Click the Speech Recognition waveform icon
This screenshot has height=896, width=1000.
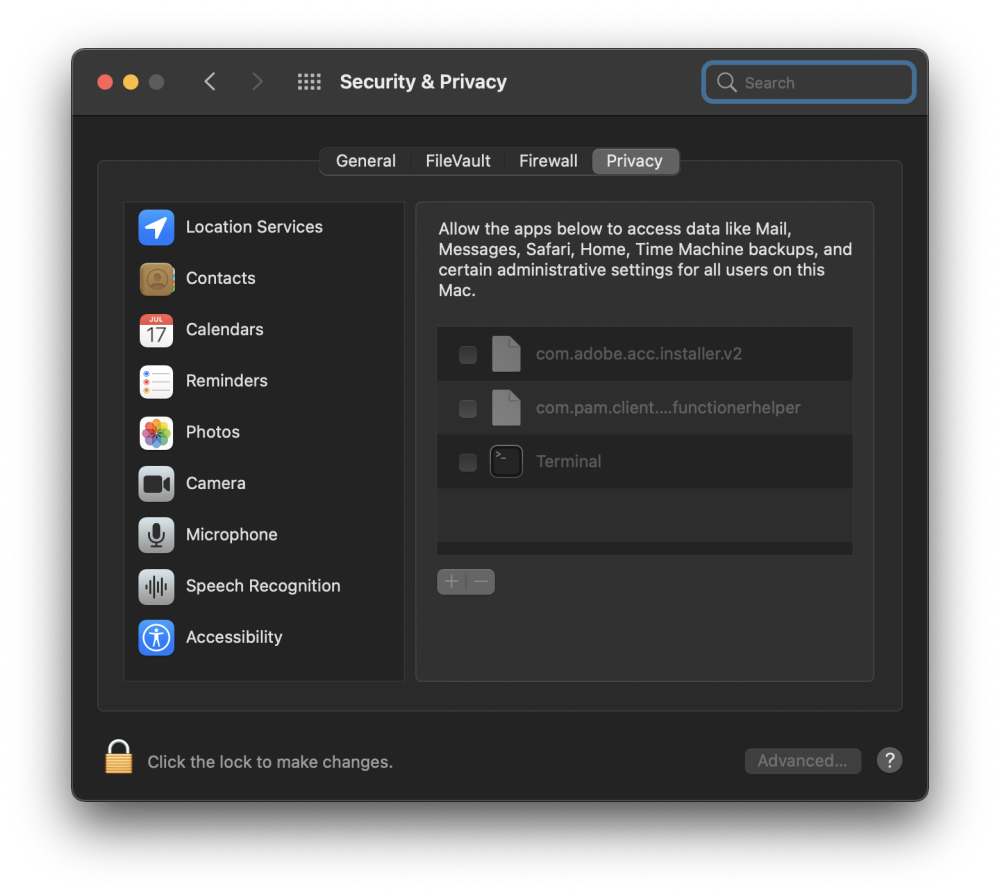point(156,586)
